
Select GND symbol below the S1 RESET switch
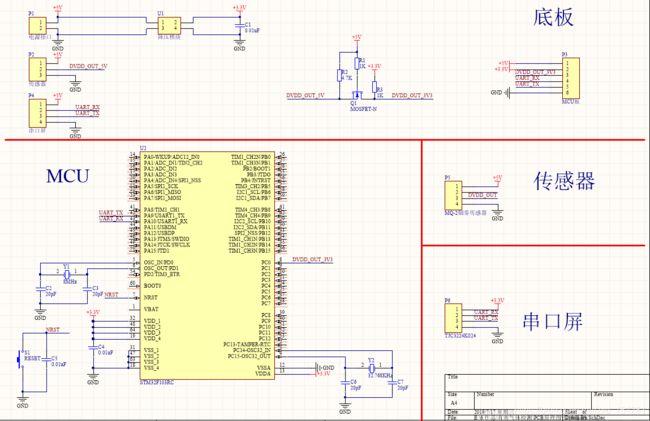(23, 401)
